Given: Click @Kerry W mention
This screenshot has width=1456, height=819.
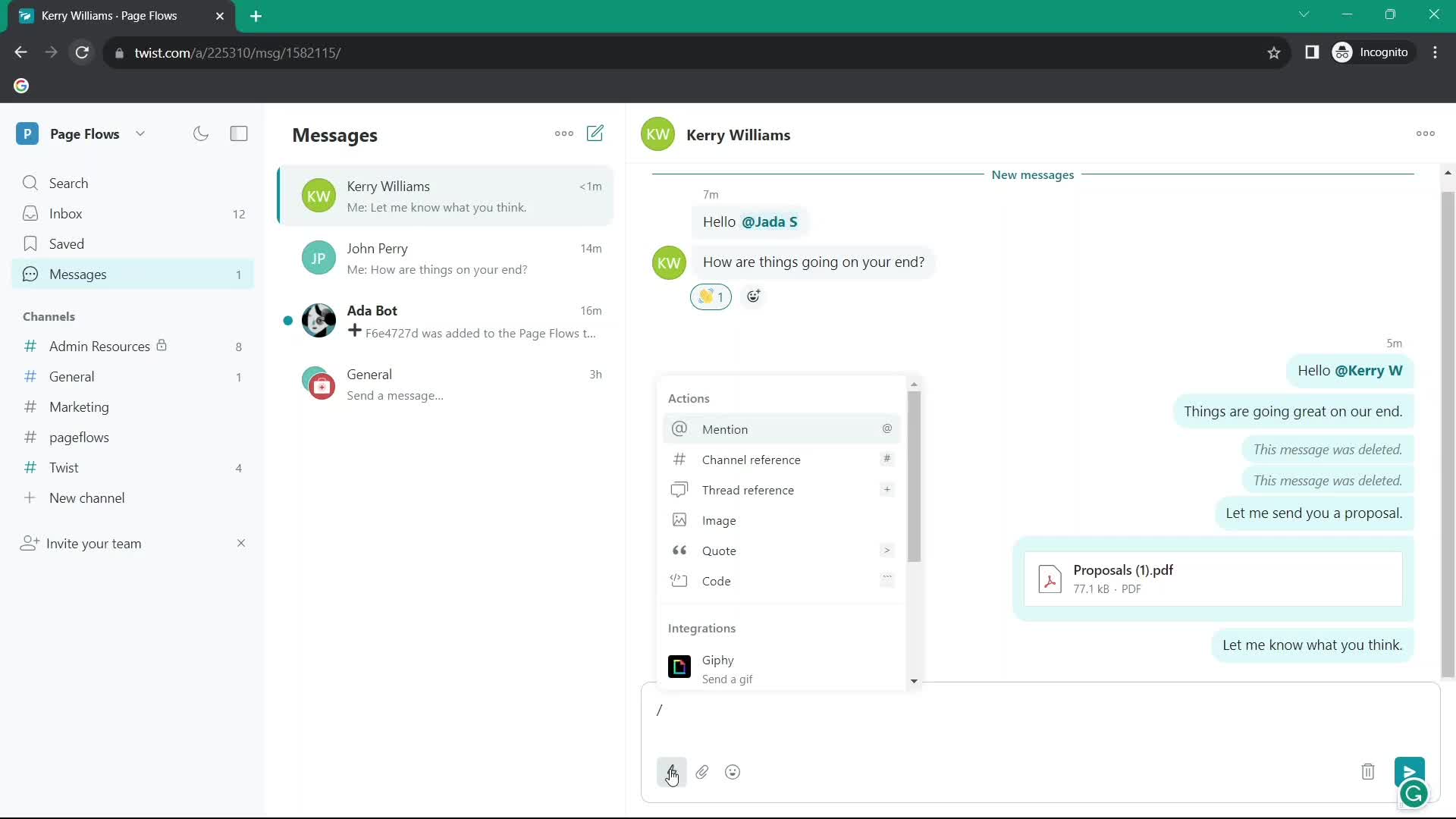Looking at the screenshot, I should (1368, 370).
